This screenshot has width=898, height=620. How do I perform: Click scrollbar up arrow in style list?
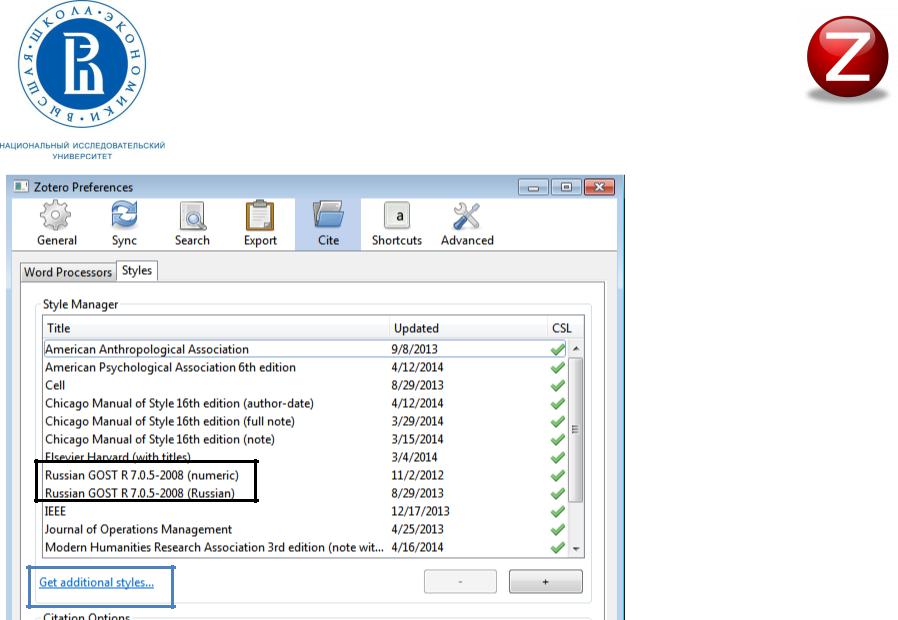[x=576, y=348]
